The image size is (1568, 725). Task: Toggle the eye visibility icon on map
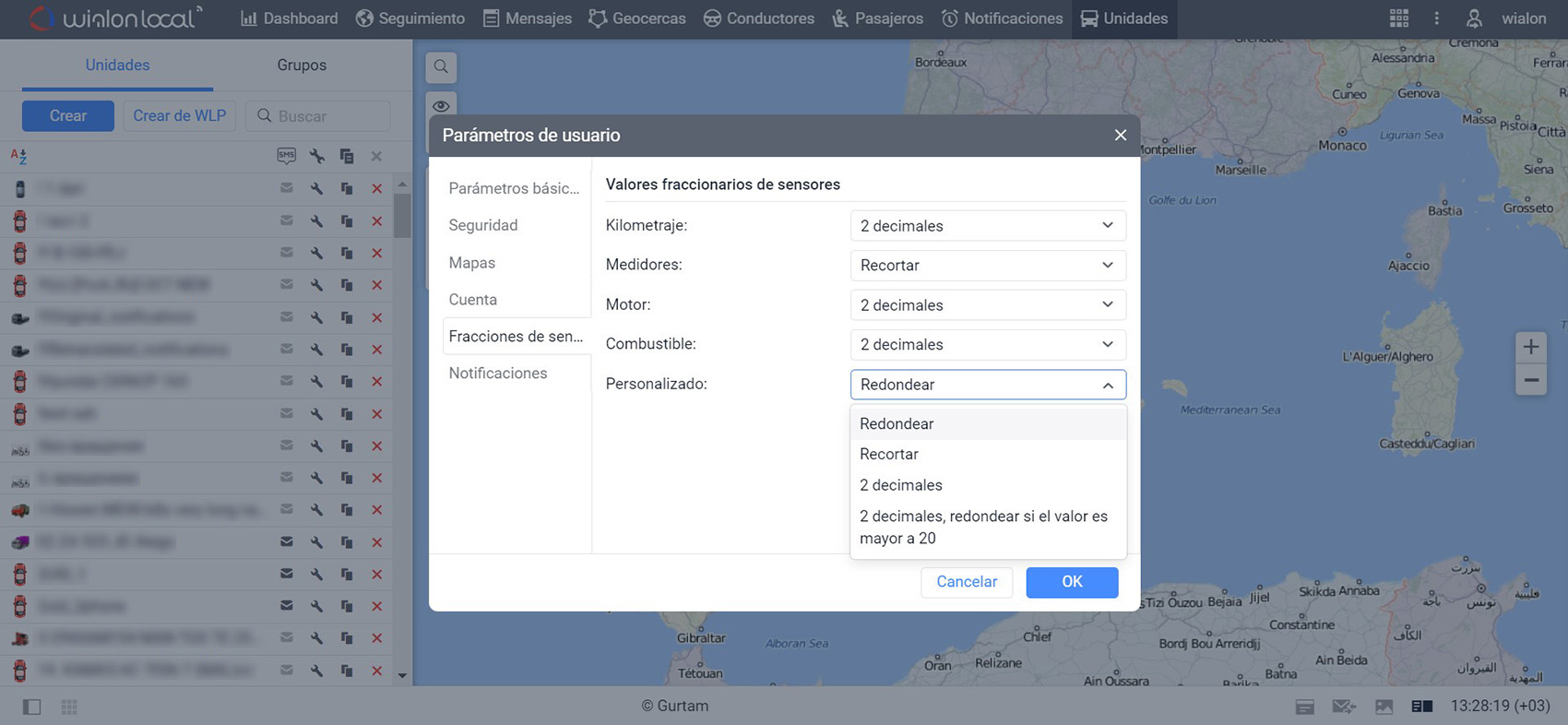coord(441,106)
